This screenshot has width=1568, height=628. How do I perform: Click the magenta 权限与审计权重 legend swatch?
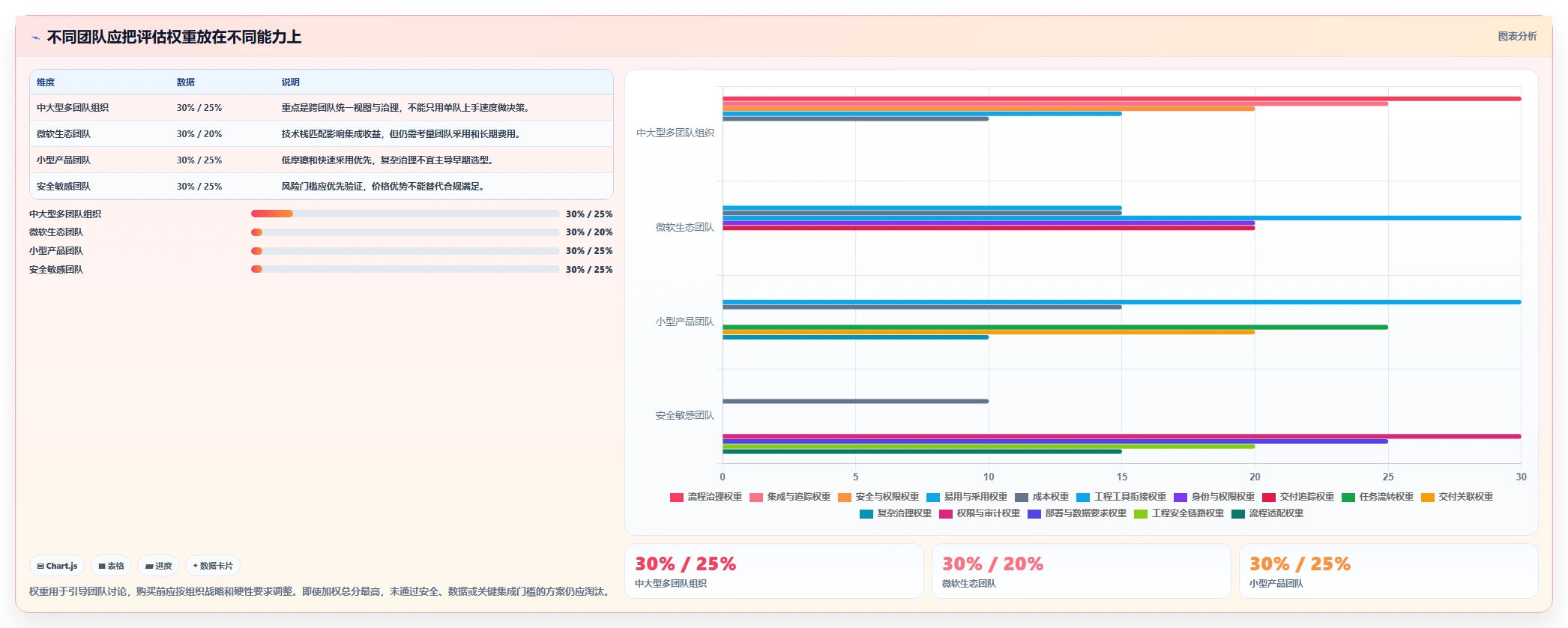pos(946,514)
